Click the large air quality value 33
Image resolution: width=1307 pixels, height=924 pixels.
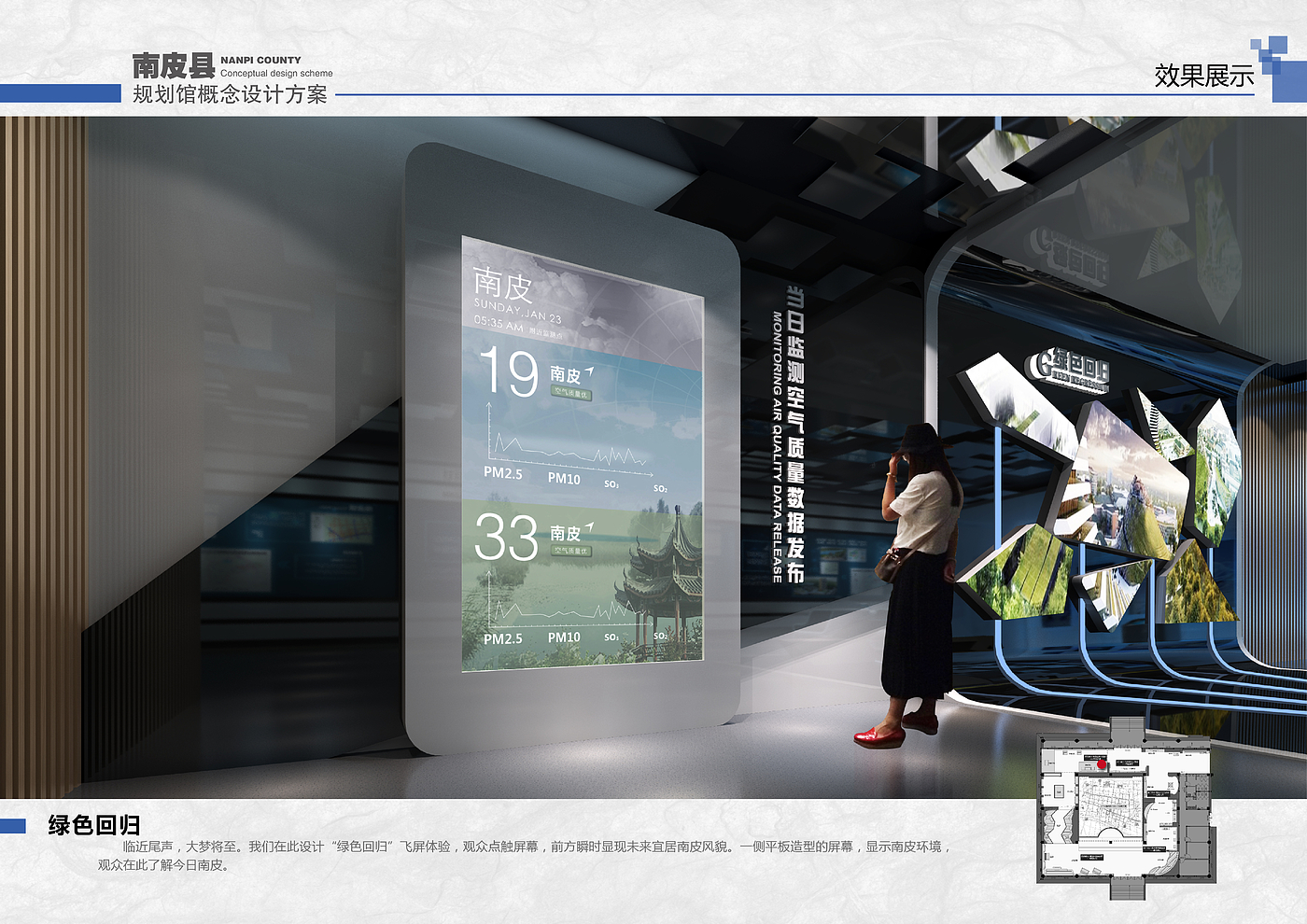tap(506, 538)
